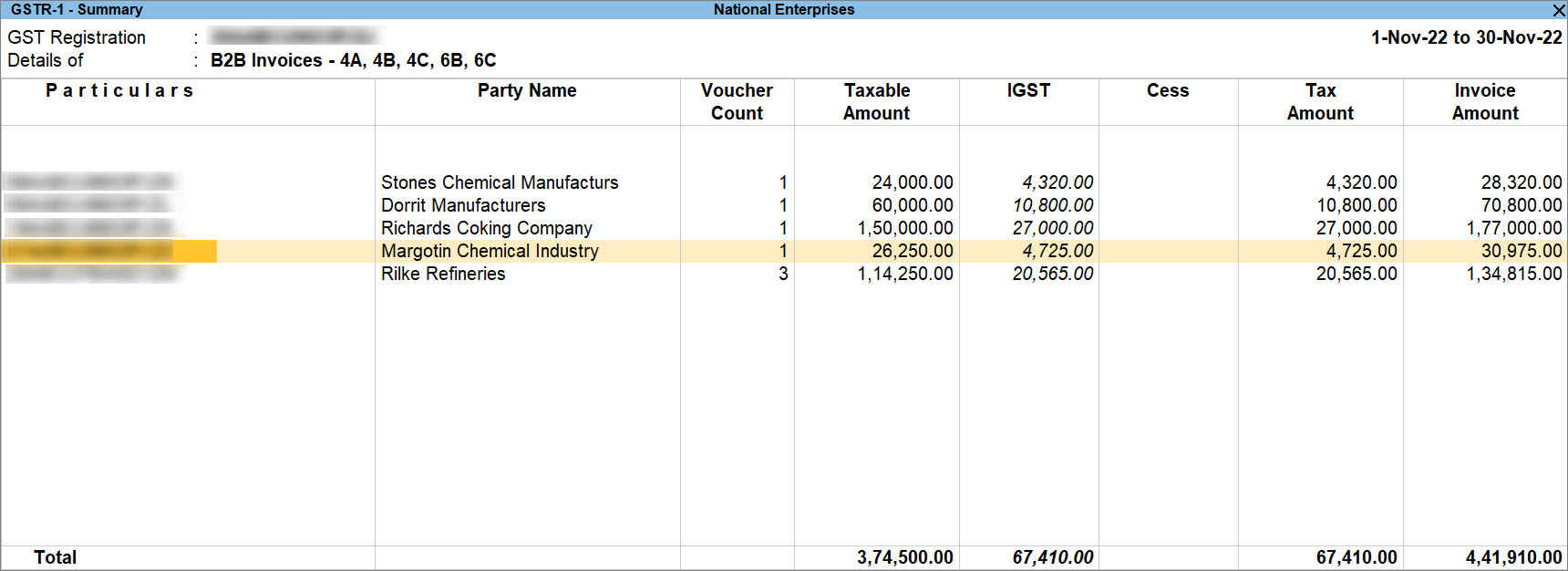Image resolution: width=1568 pixels, height=571 pixels.
Task: Click the Invoice Amount column header
Action: (x=1485, y=101)
